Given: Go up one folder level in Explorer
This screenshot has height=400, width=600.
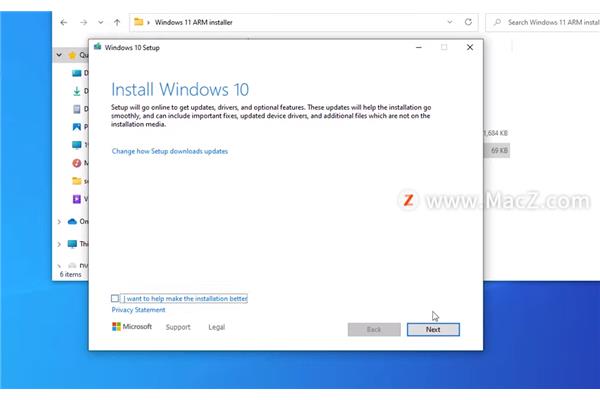Looking at the screenshot, I should coord(117,22).
